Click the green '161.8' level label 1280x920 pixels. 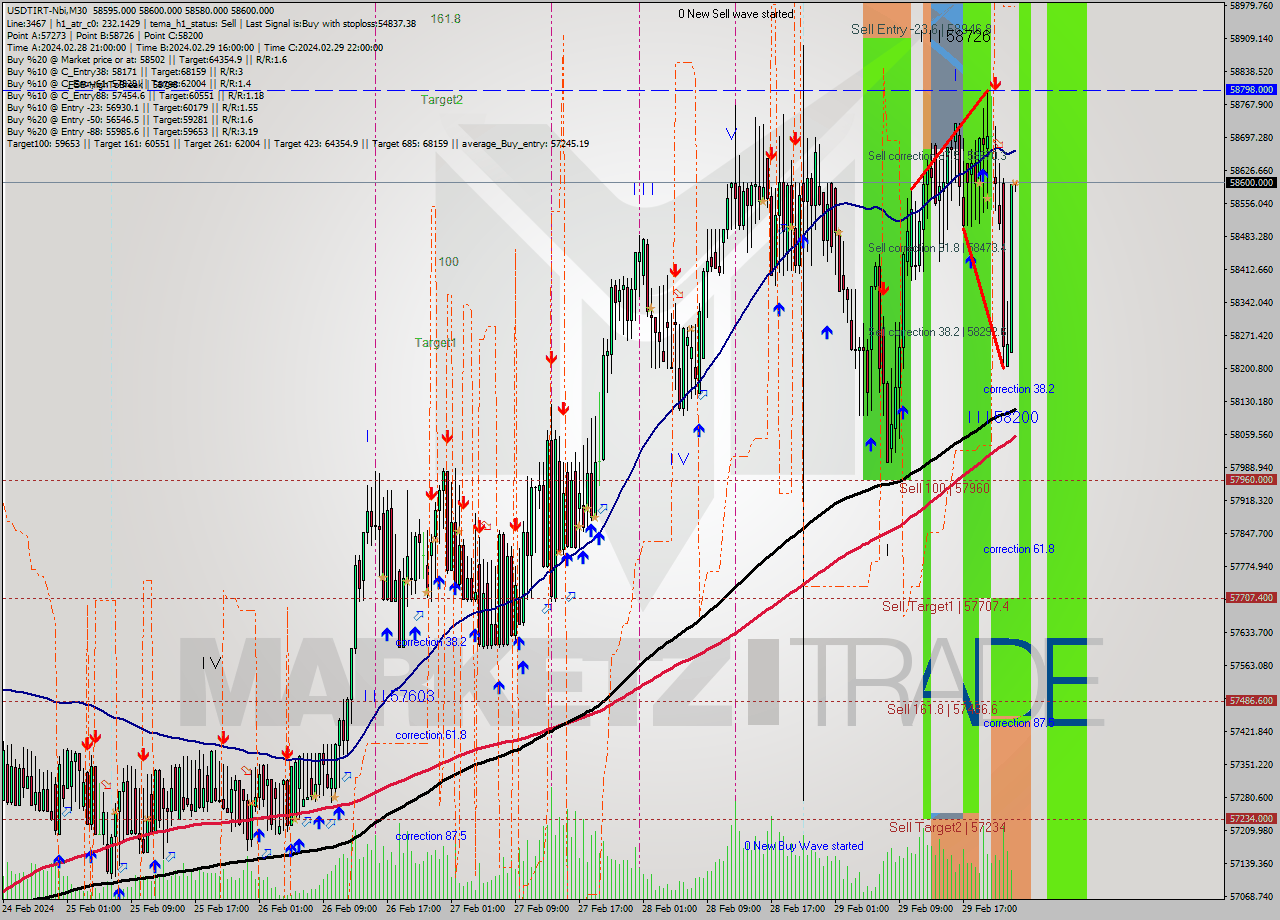coord(446,18)
